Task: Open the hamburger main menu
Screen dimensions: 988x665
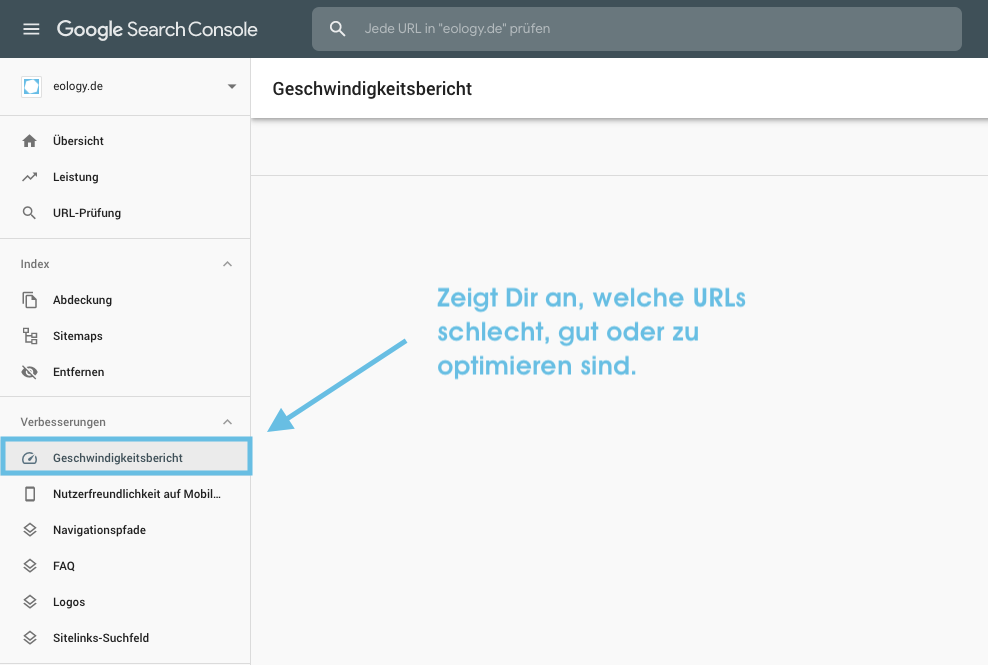Action: (31, 29)
